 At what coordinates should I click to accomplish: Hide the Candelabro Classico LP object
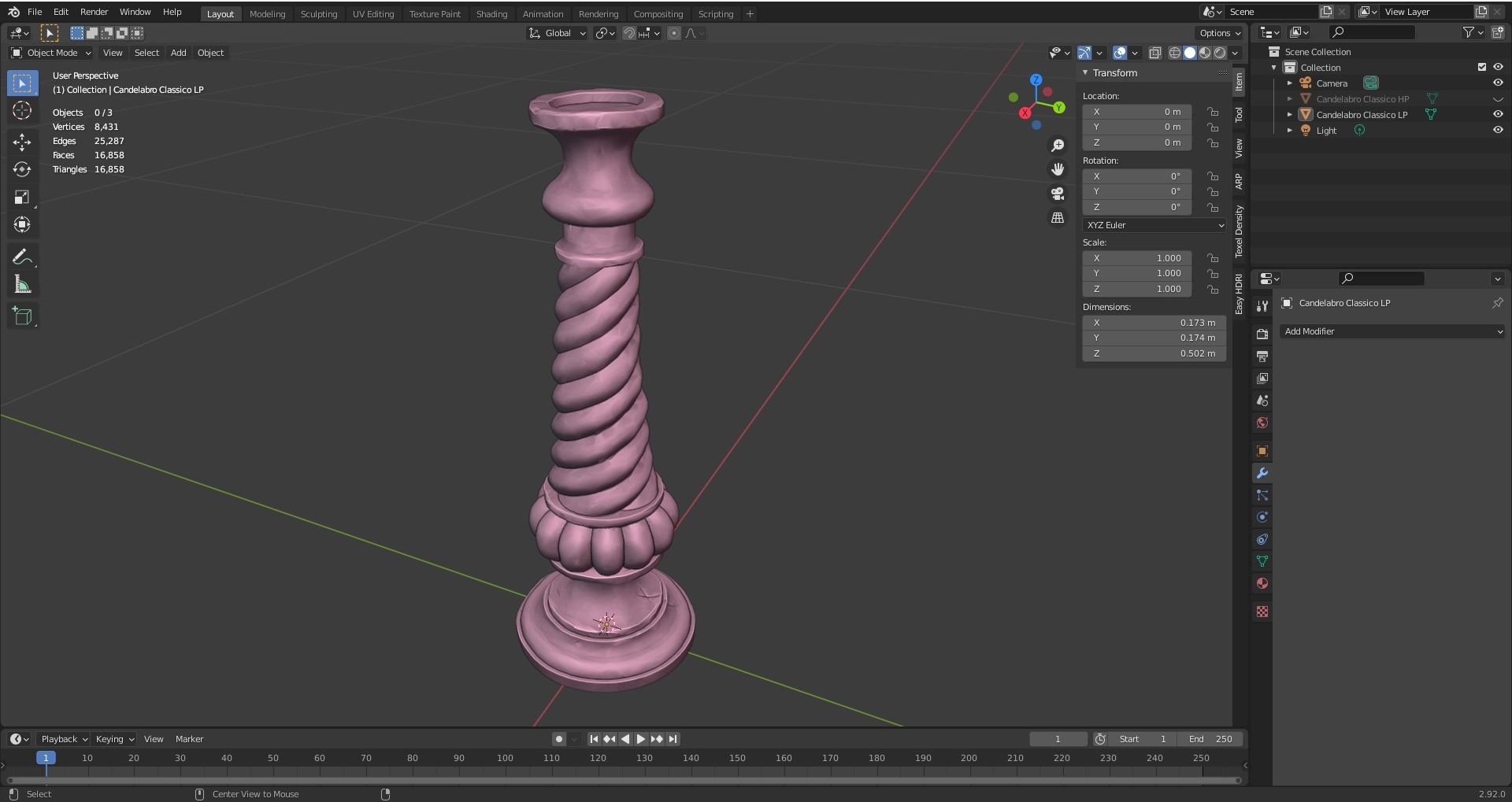click(1498, 114)
